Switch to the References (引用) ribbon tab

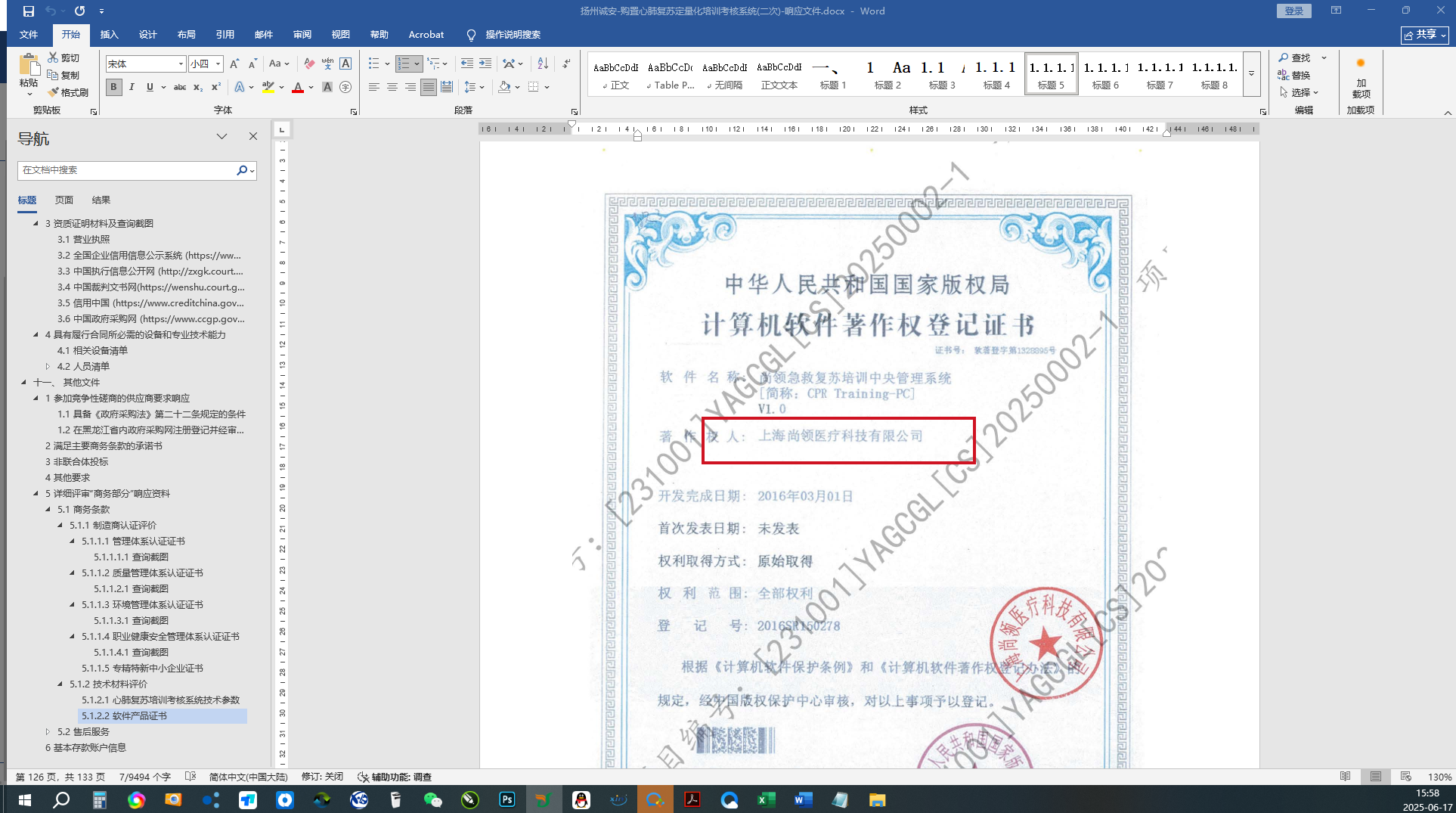click(x=225, y=34)
